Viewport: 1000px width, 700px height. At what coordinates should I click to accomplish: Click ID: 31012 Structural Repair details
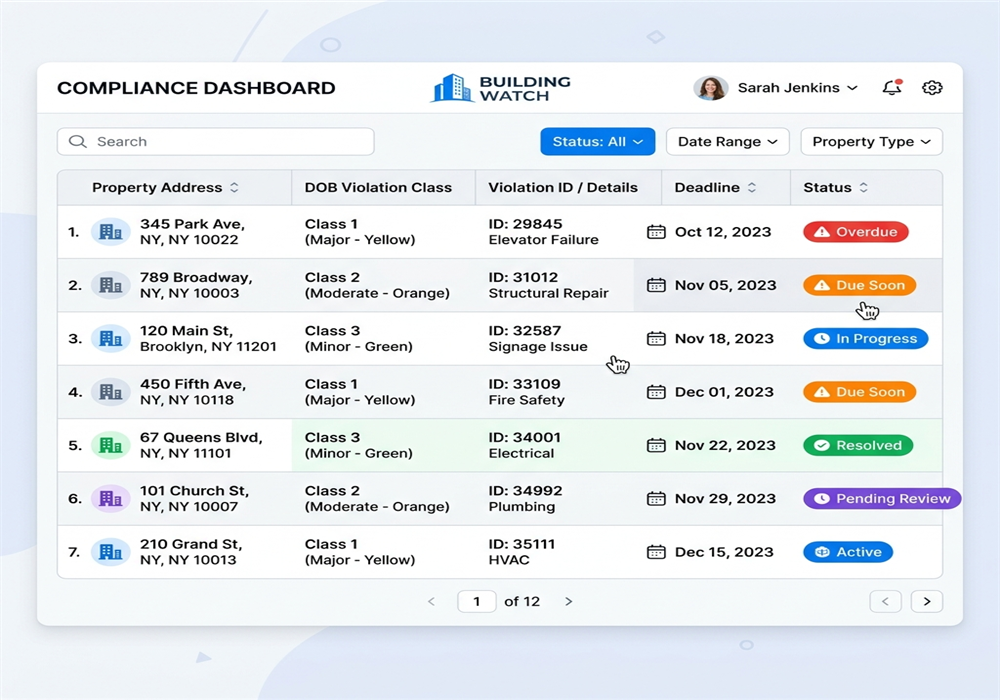[548, 285]
